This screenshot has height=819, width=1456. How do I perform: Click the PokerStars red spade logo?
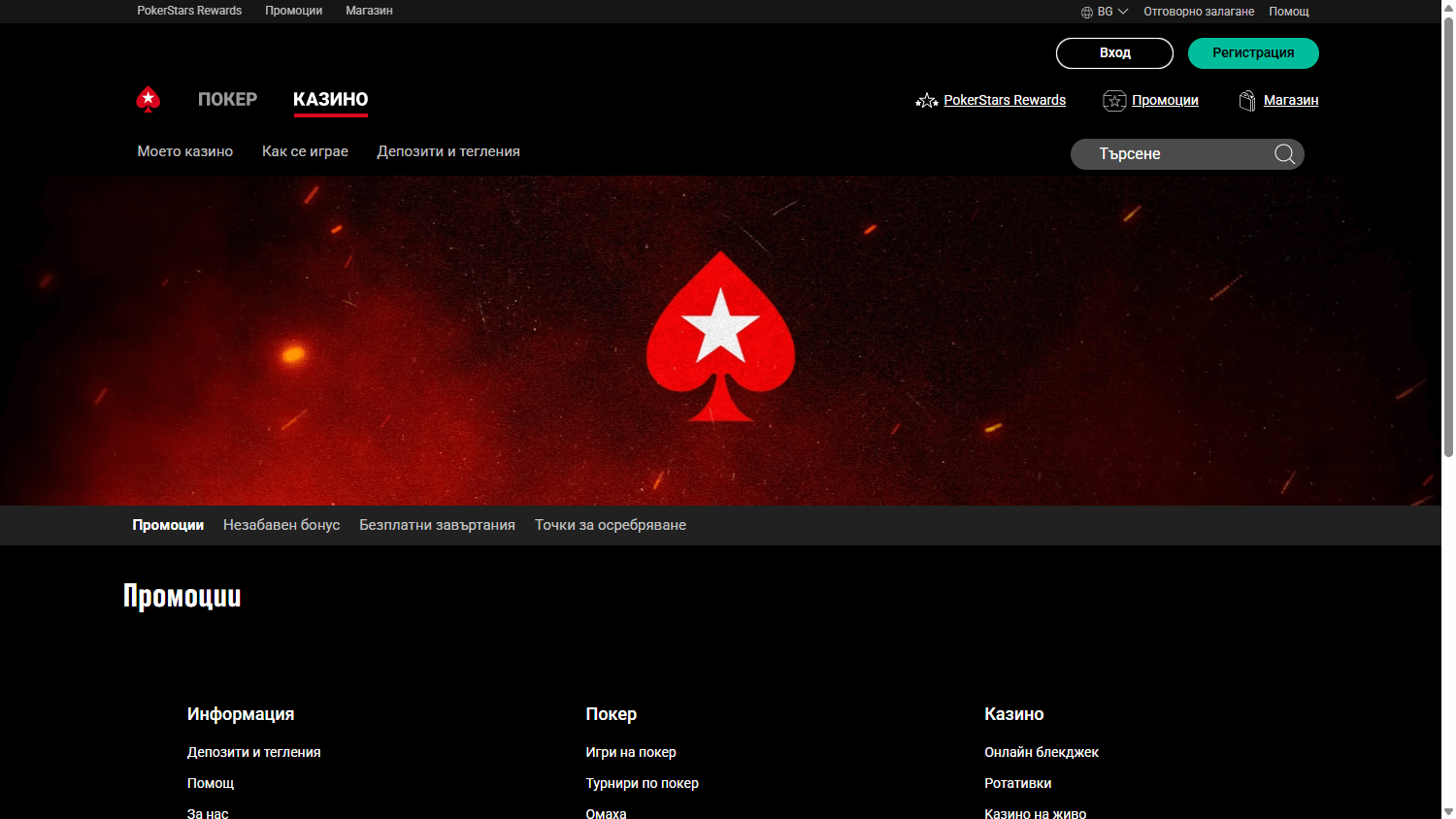coord(149,99)
